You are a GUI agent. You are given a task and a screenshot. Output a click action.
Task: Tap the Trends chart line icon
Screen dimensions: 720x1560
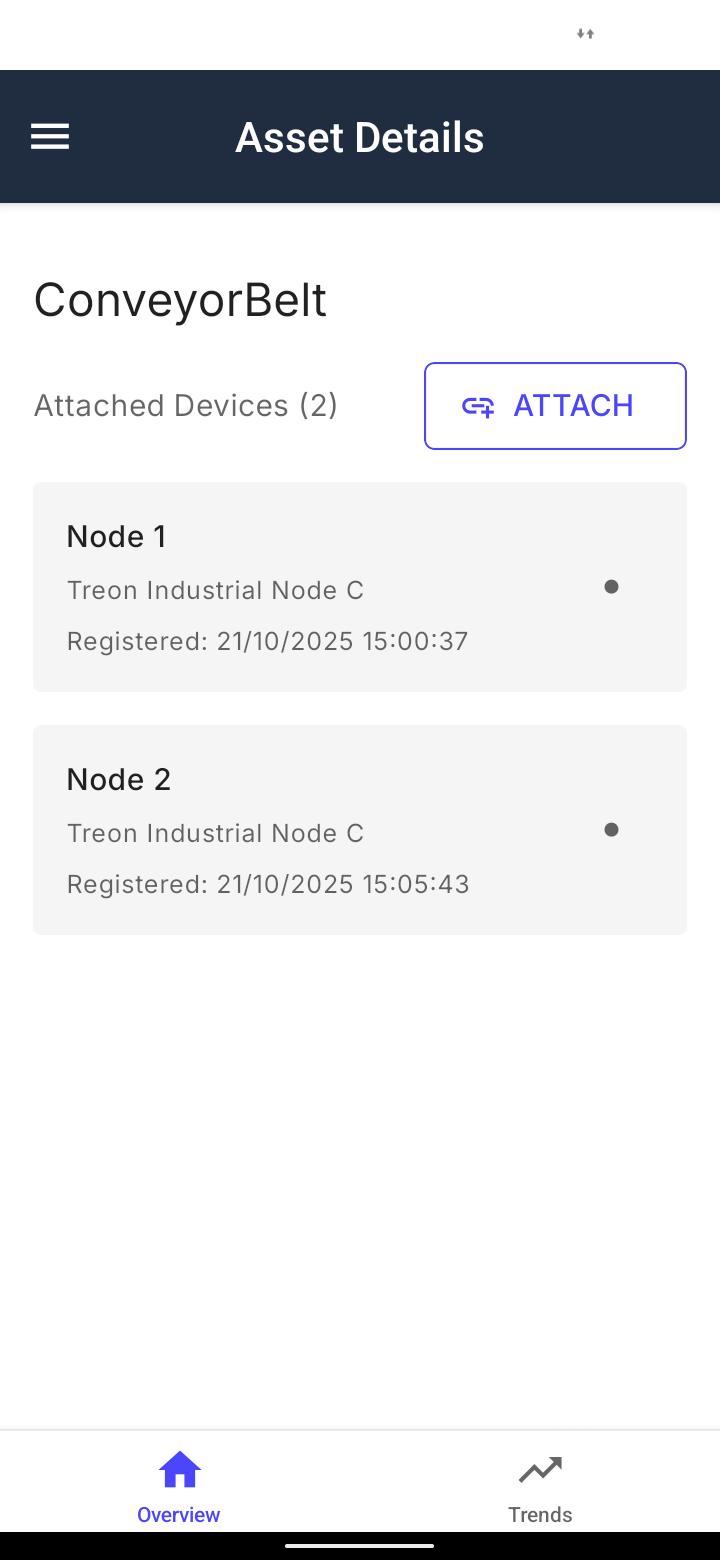click(540, 1470)
